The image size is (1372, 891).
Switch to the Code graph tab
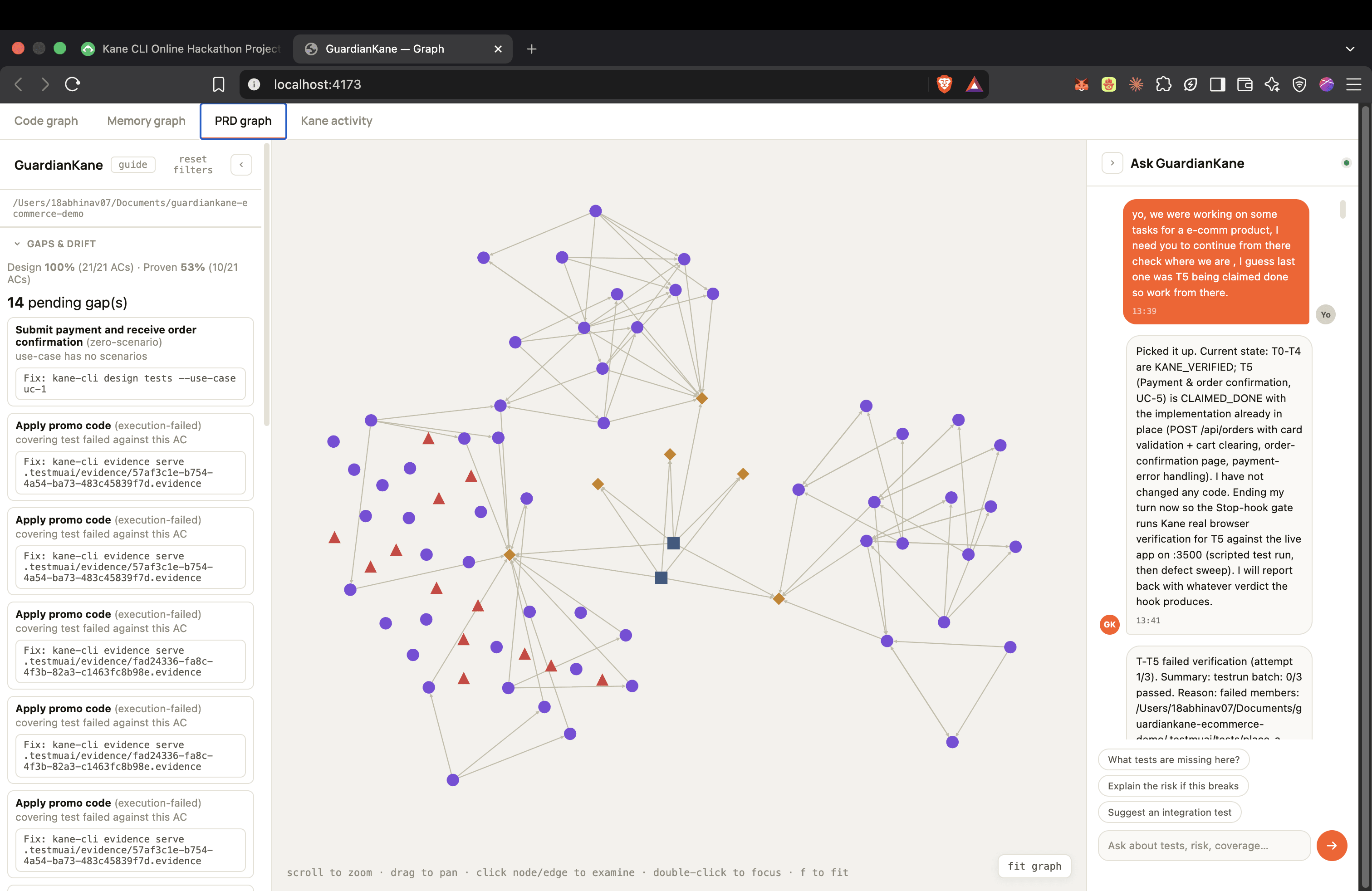point(46,121)
